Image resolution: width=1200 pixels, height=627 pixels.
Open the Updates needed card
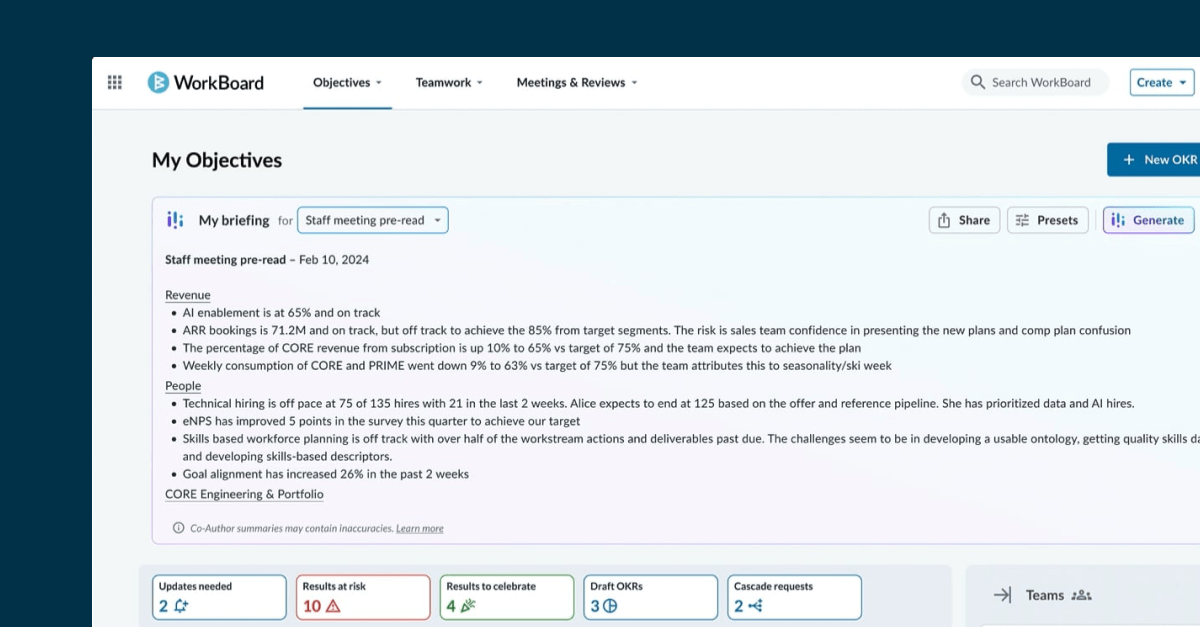pos(219,597)
